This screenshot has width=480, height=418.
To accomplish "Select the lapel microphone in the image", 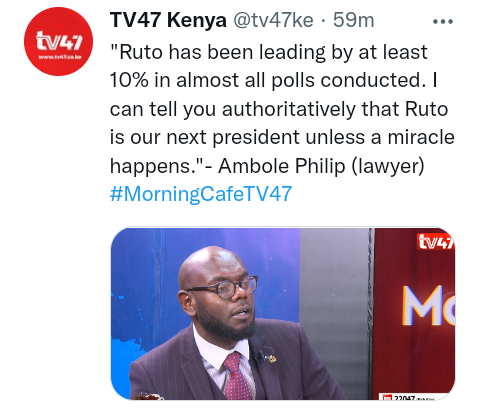I will coord(260,357).
